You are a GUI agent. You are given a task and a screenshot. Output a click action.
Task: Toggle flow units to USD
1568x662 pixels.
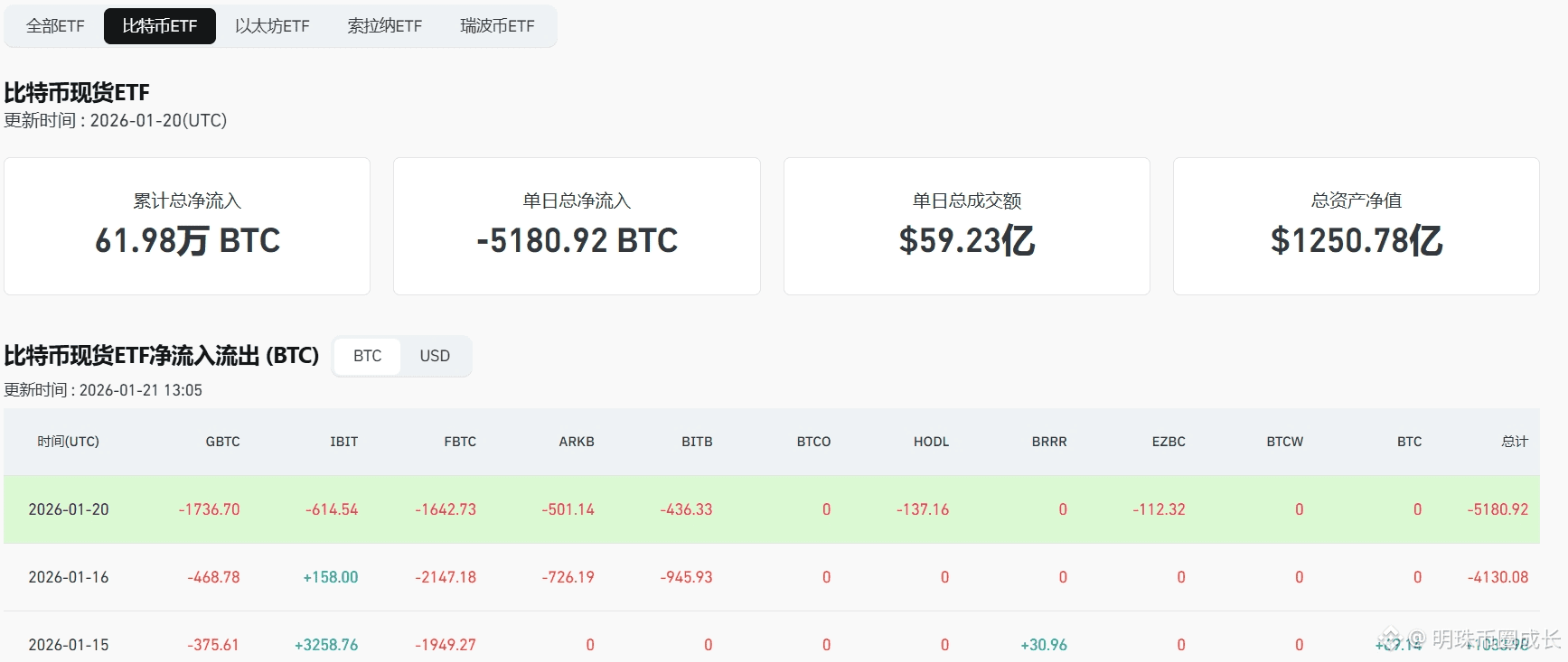pos(435,356)
